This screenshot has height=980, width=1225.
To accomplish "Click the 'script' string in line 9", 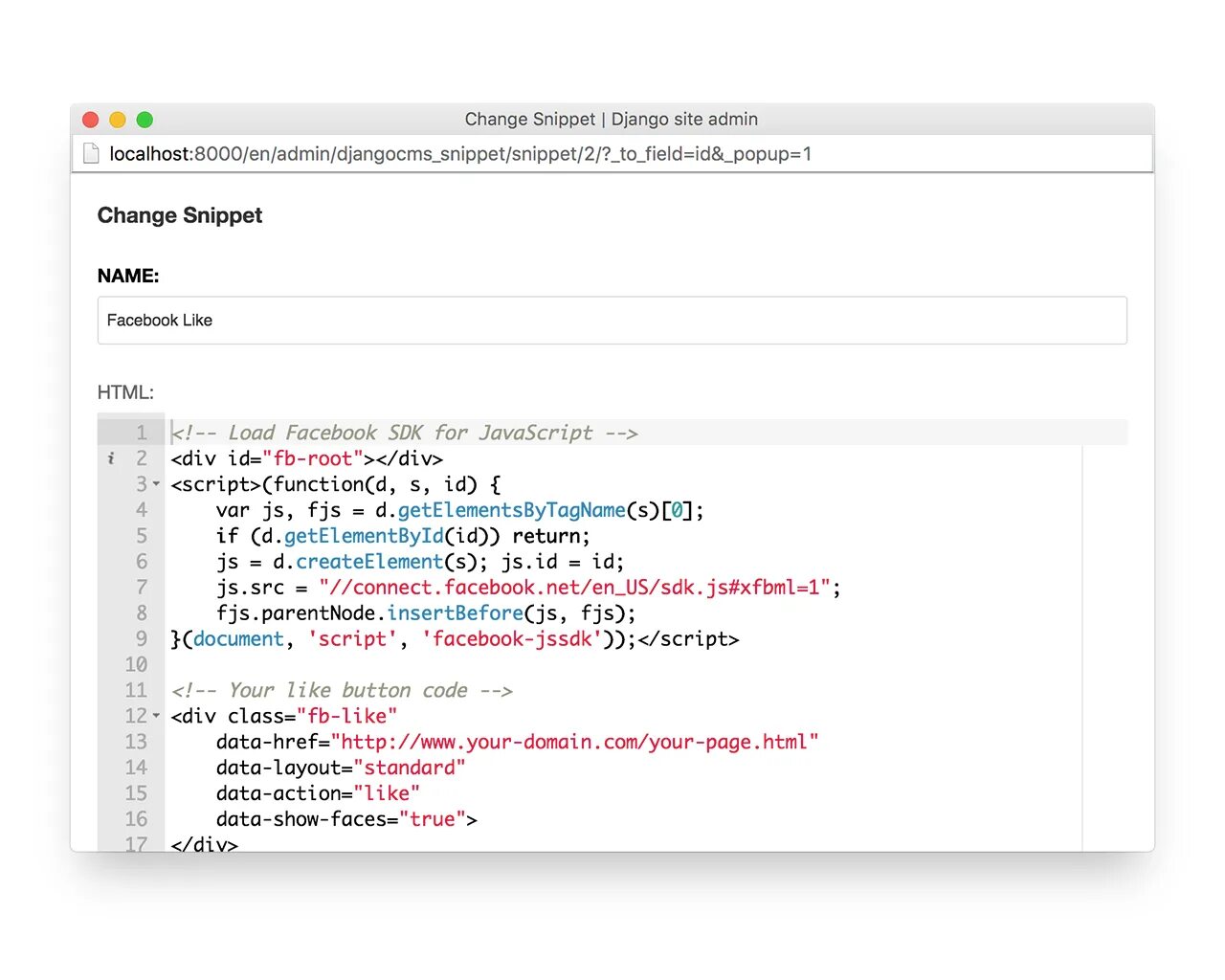I will 352,639.
